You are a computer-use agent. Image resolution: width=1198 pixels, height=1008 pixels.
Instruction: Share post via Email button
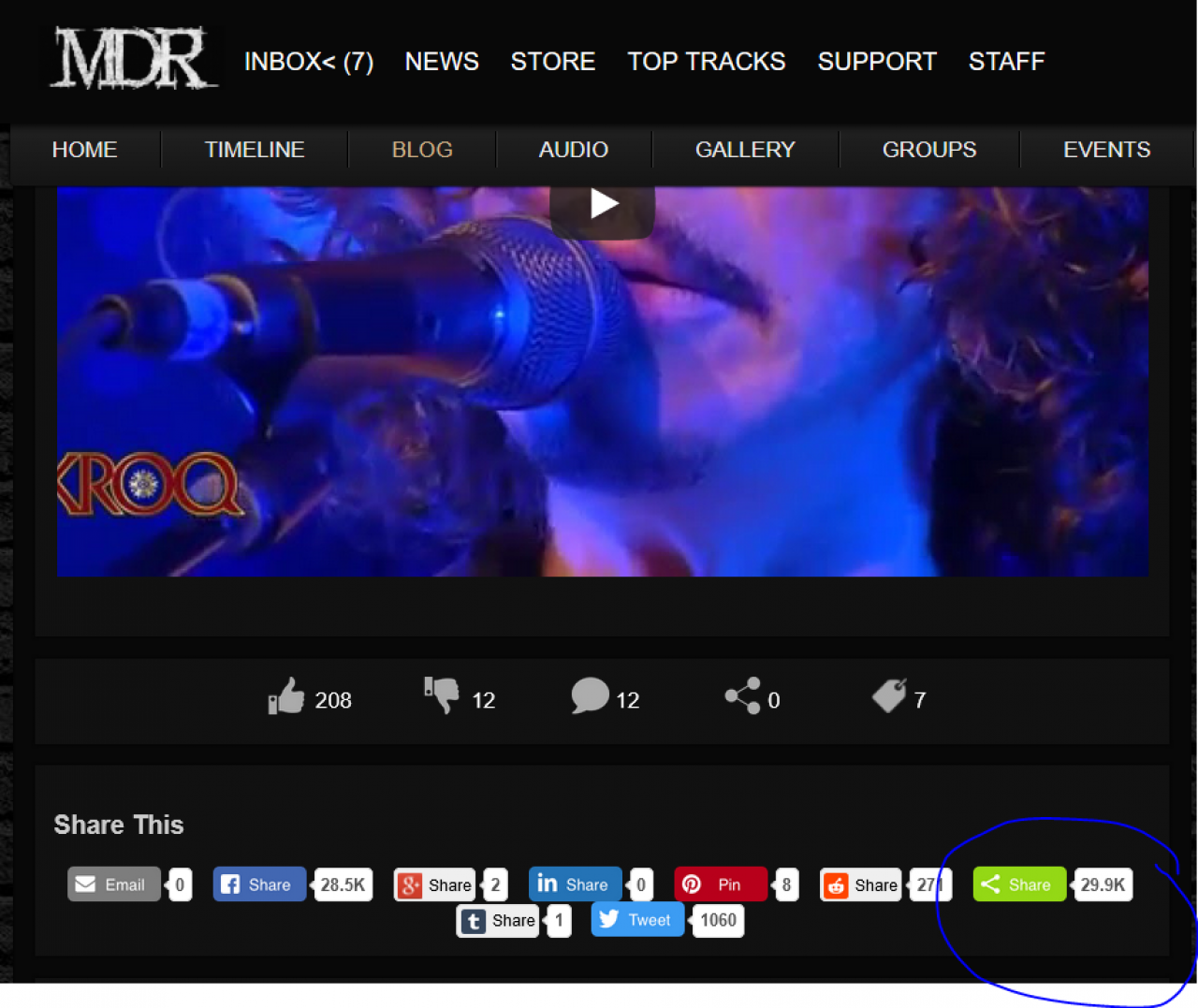coord(113,884)
